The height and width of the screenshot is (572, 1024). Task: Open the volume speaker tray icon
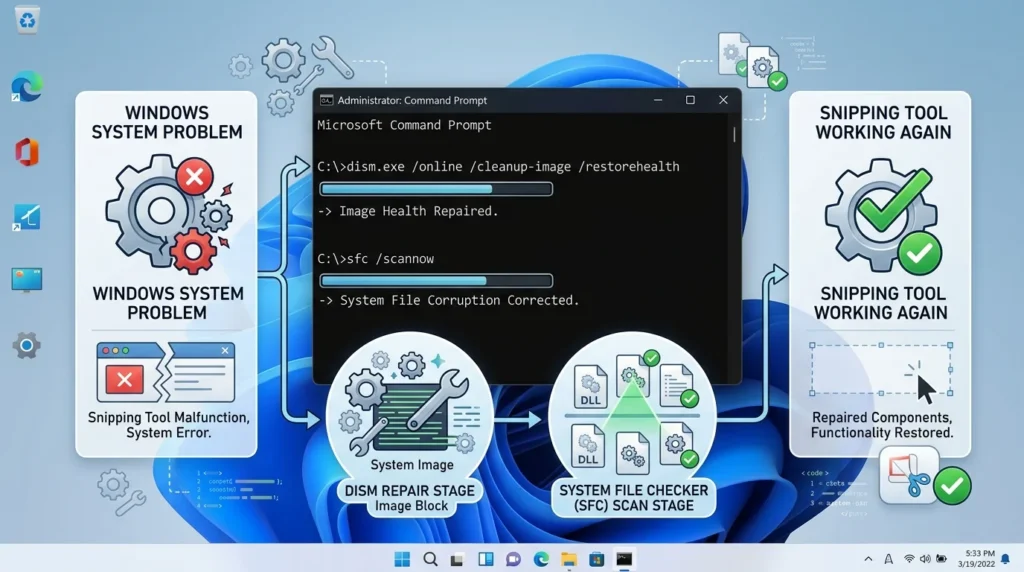[x=925, y=559]
